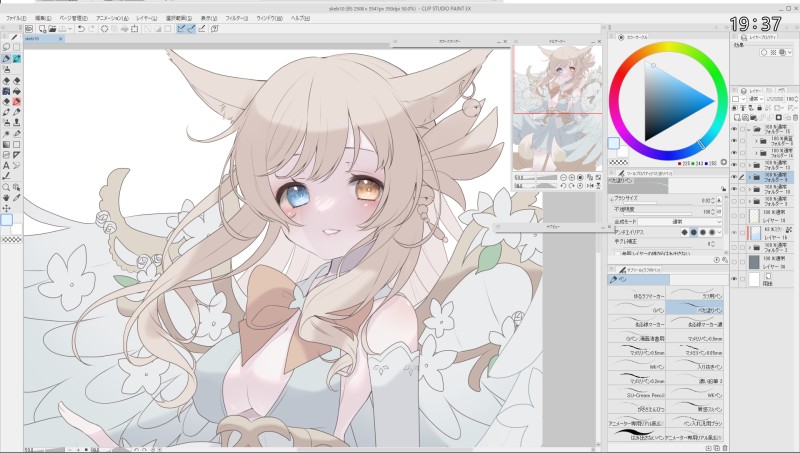
Task: Open sub tool detail wrench icon
Action: point(724,260)
